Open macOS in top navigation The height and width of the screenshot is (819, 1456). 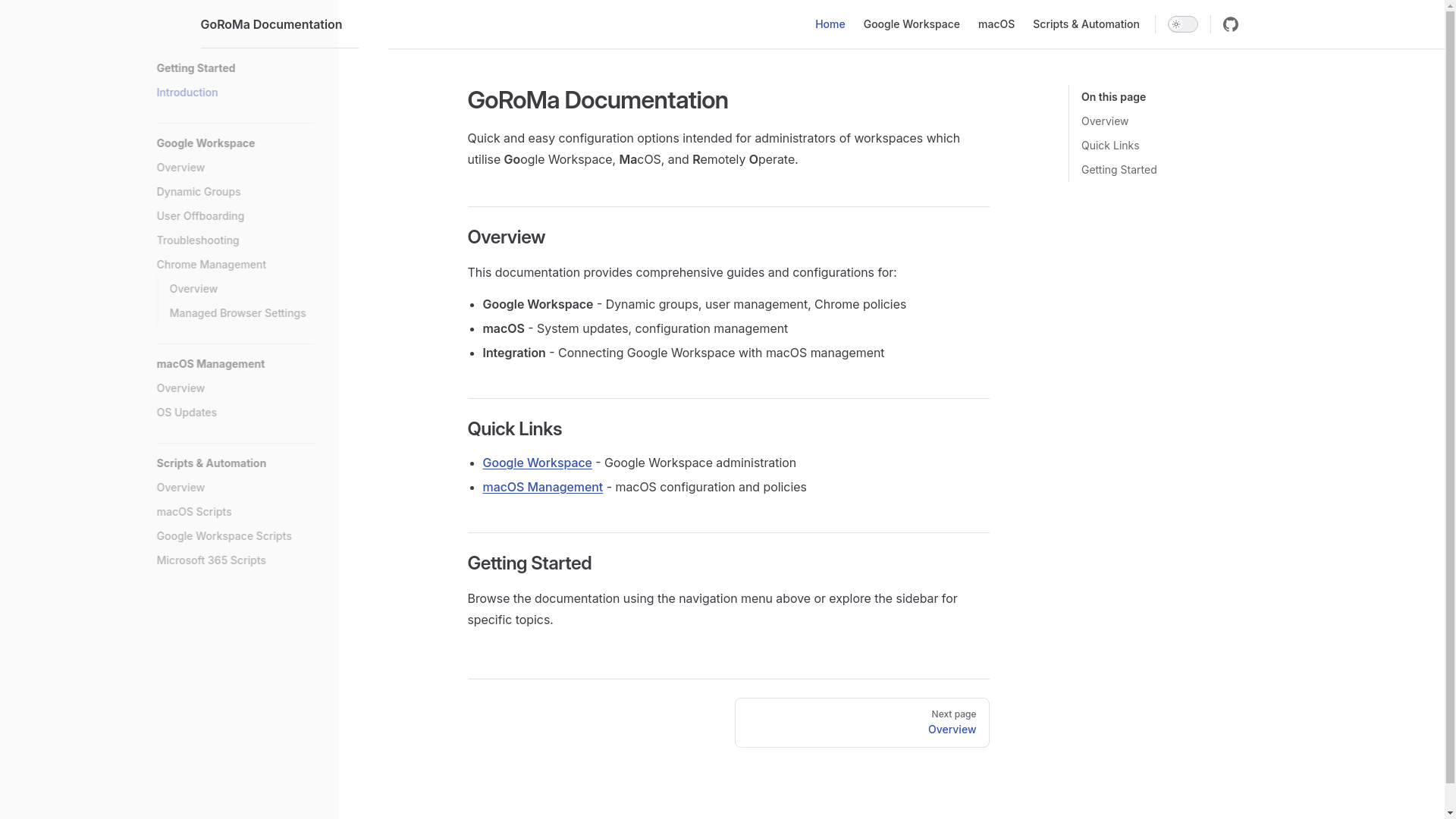996,24
